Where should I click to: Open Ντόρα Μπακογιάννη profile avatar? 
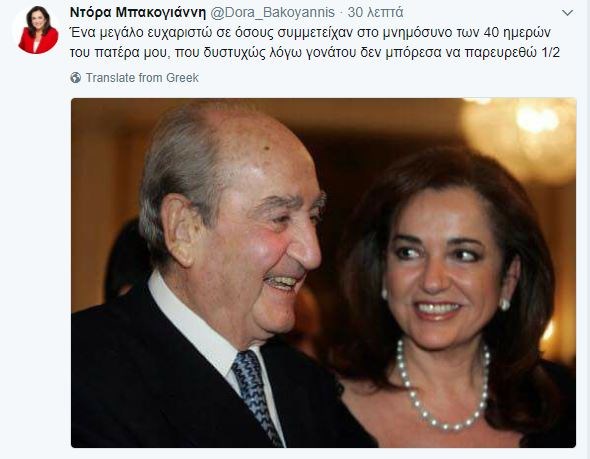38,30
